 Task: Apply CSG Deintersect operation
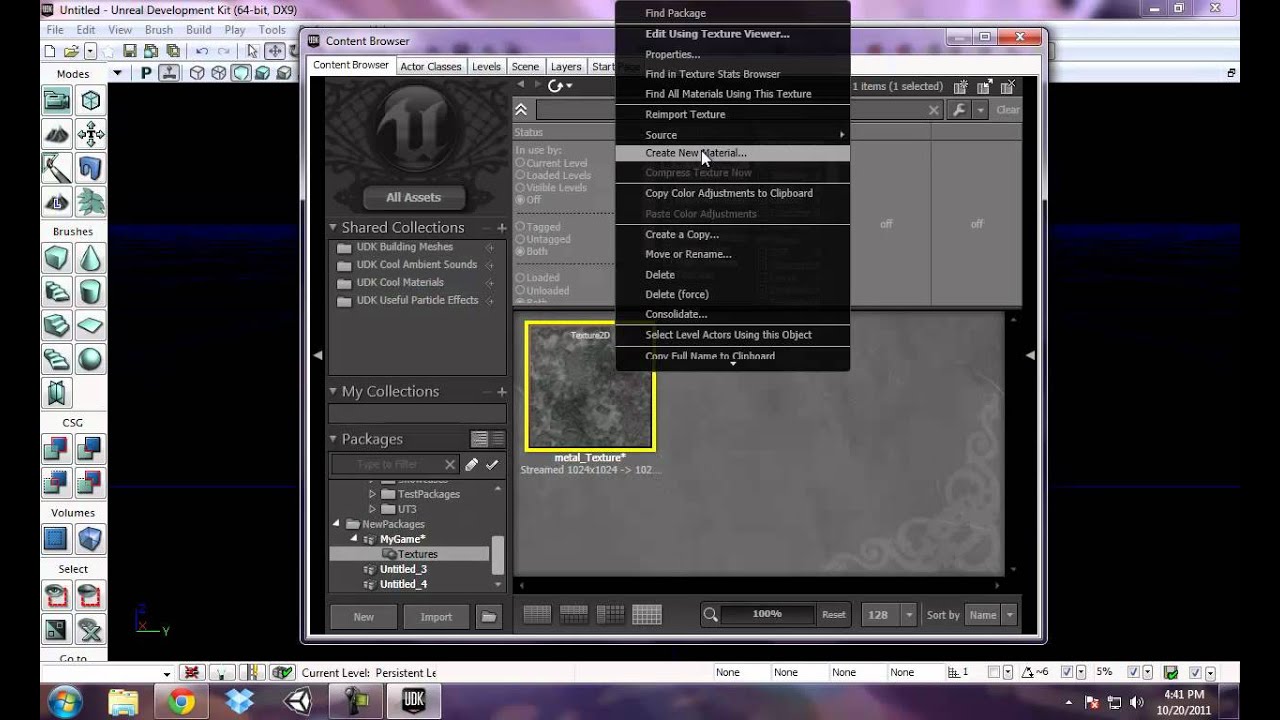point(90,483)
